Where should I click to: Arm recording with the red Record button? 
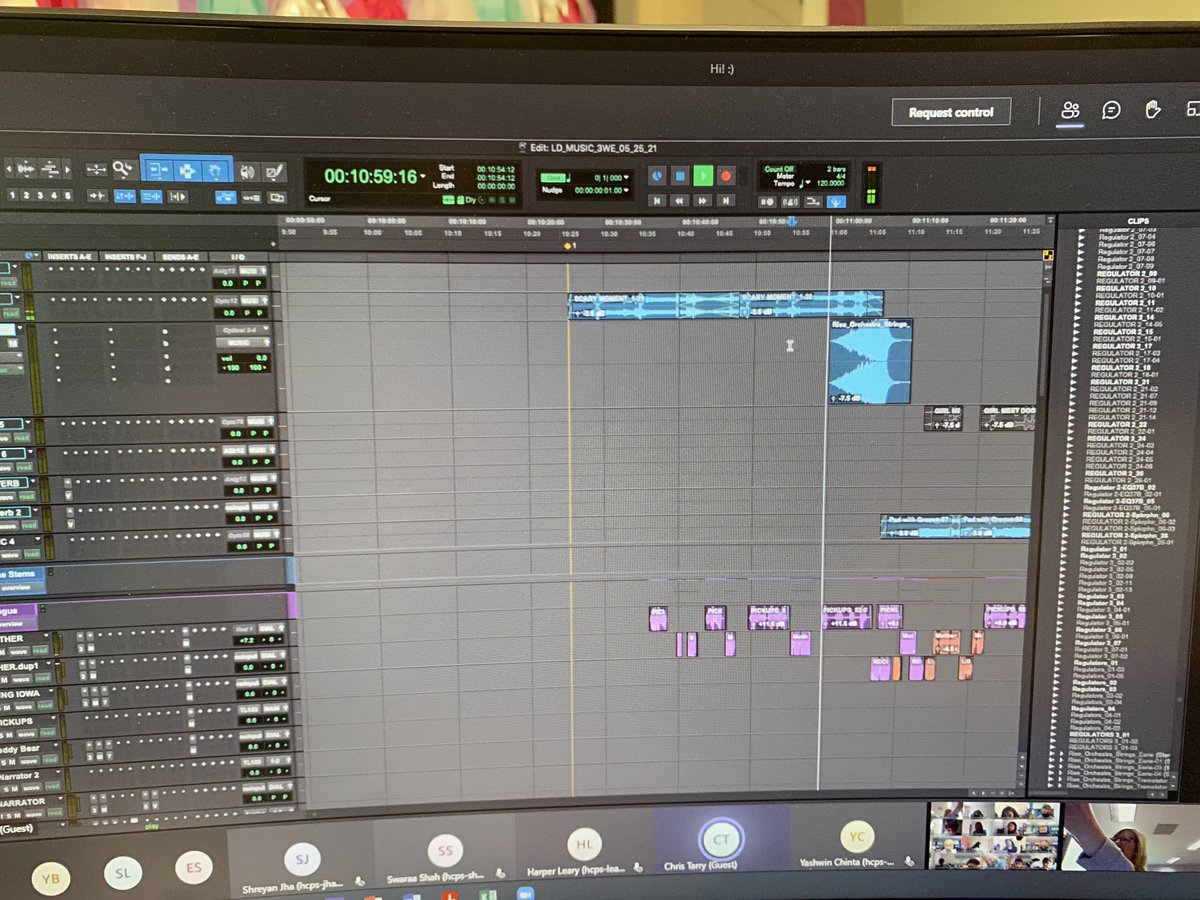pos(726,175)
